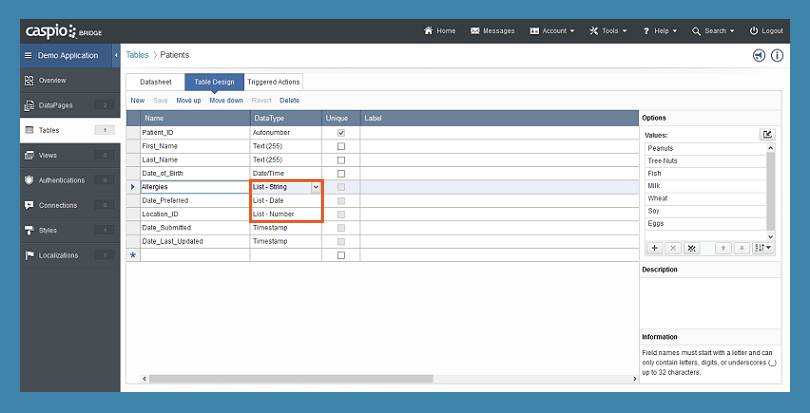810x413 pixels.
Task: Click the DataType column header
Action: 286,118
